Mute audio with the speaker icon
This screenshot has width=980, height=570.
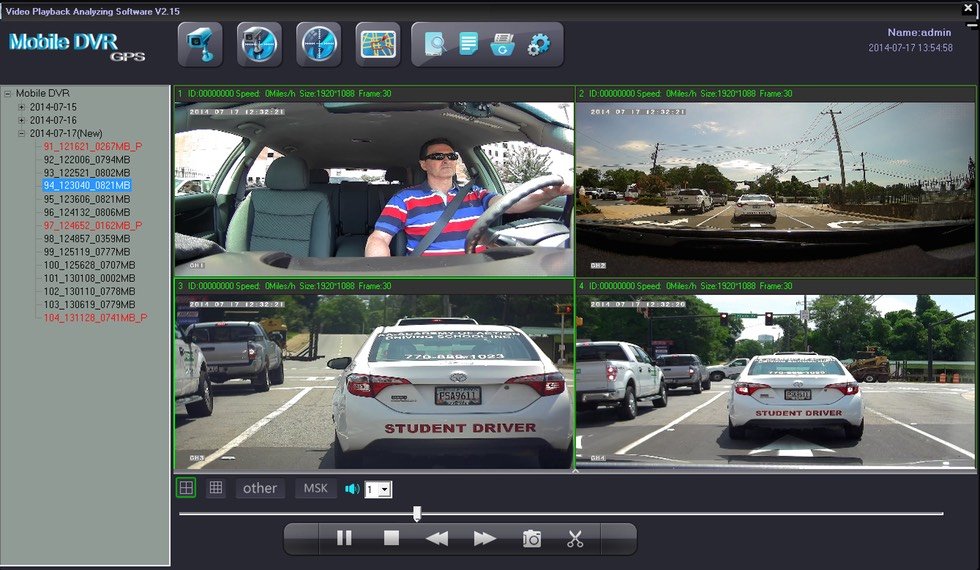point(352,489)
